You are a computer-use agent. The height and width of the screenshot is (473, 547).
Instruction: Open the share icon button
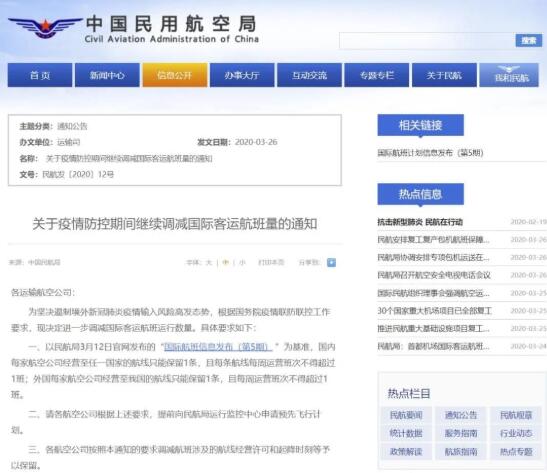(x=331, y=262)
